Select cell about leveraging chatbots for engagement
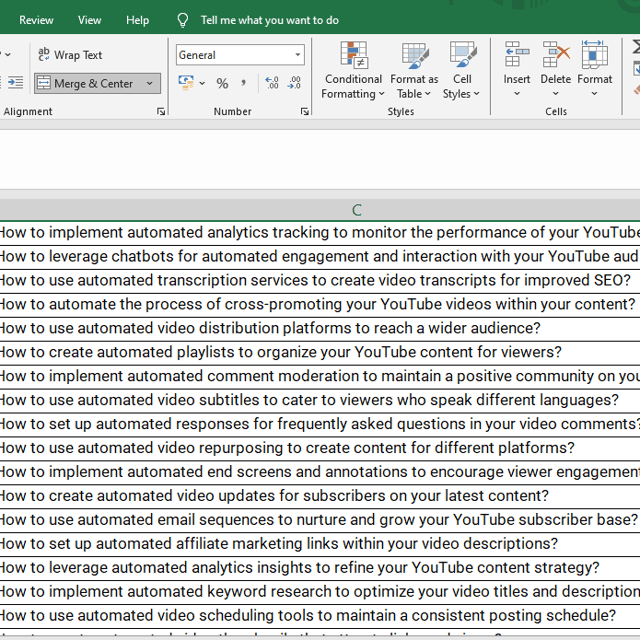Image resolution: width=640 pixels, height=640 pixels. tap(320, 257)
